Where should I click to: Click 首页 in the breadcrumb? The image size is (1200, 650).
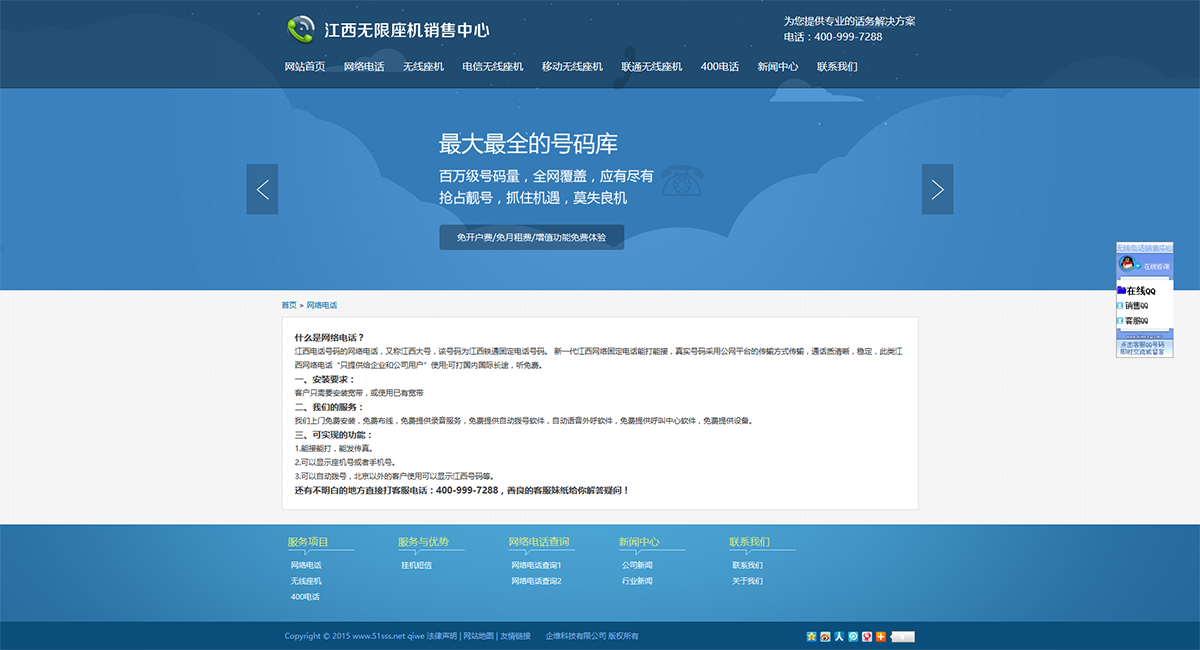coord(288,305)
